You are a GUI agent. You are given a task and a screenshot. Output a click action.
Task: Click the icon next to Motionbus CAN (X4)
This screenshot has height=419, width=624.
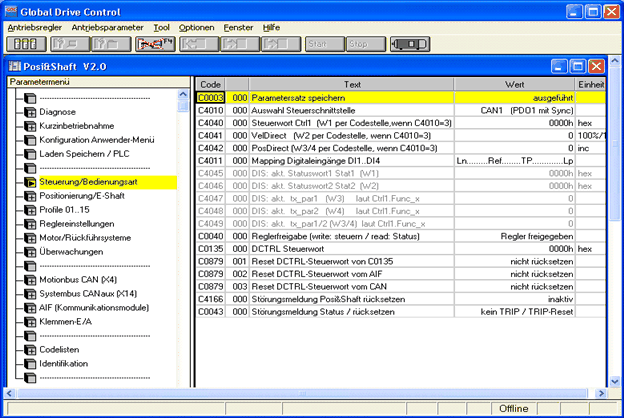pos(30,281)
